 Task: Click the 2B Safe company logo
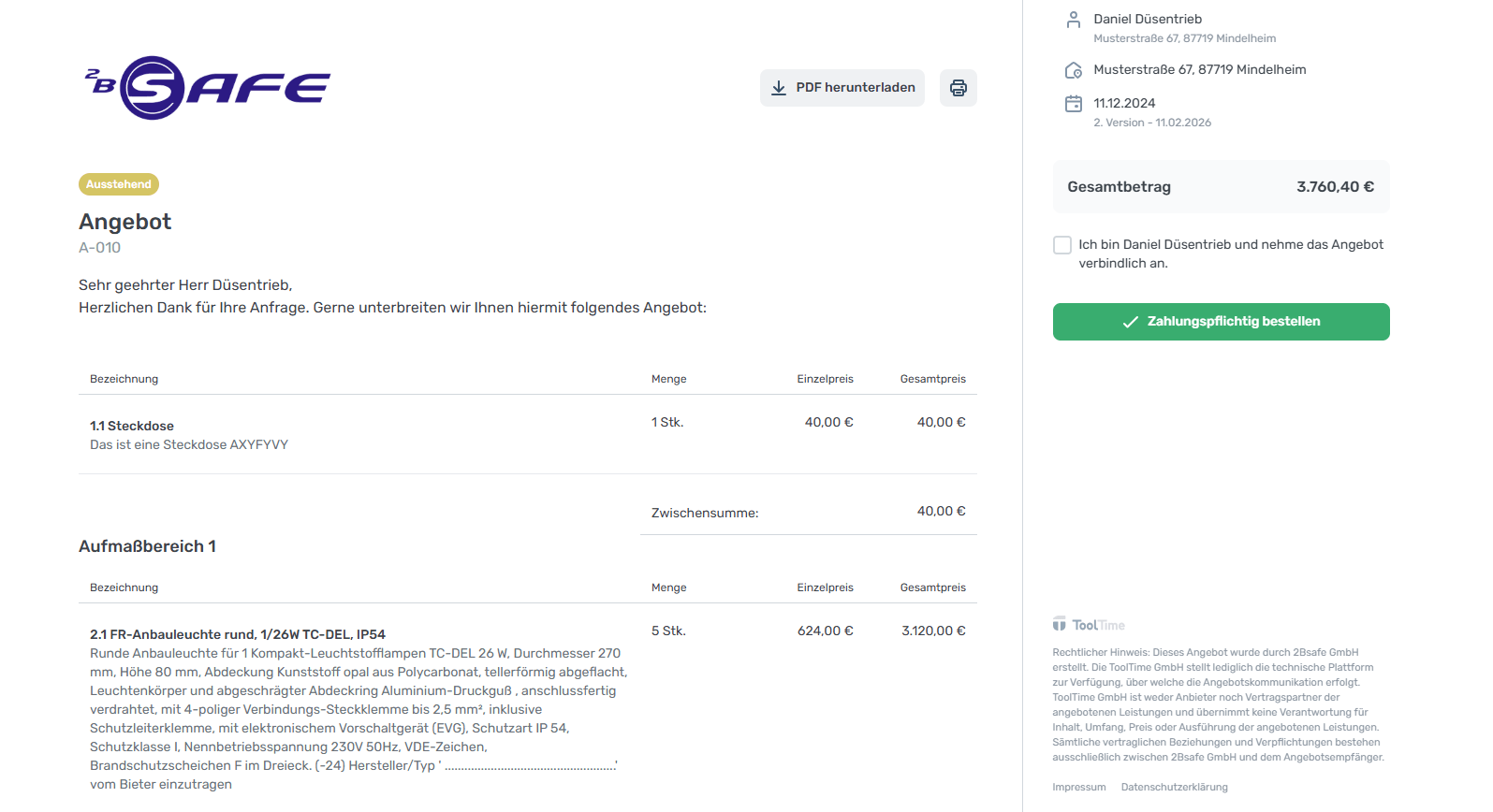(208, 88)
